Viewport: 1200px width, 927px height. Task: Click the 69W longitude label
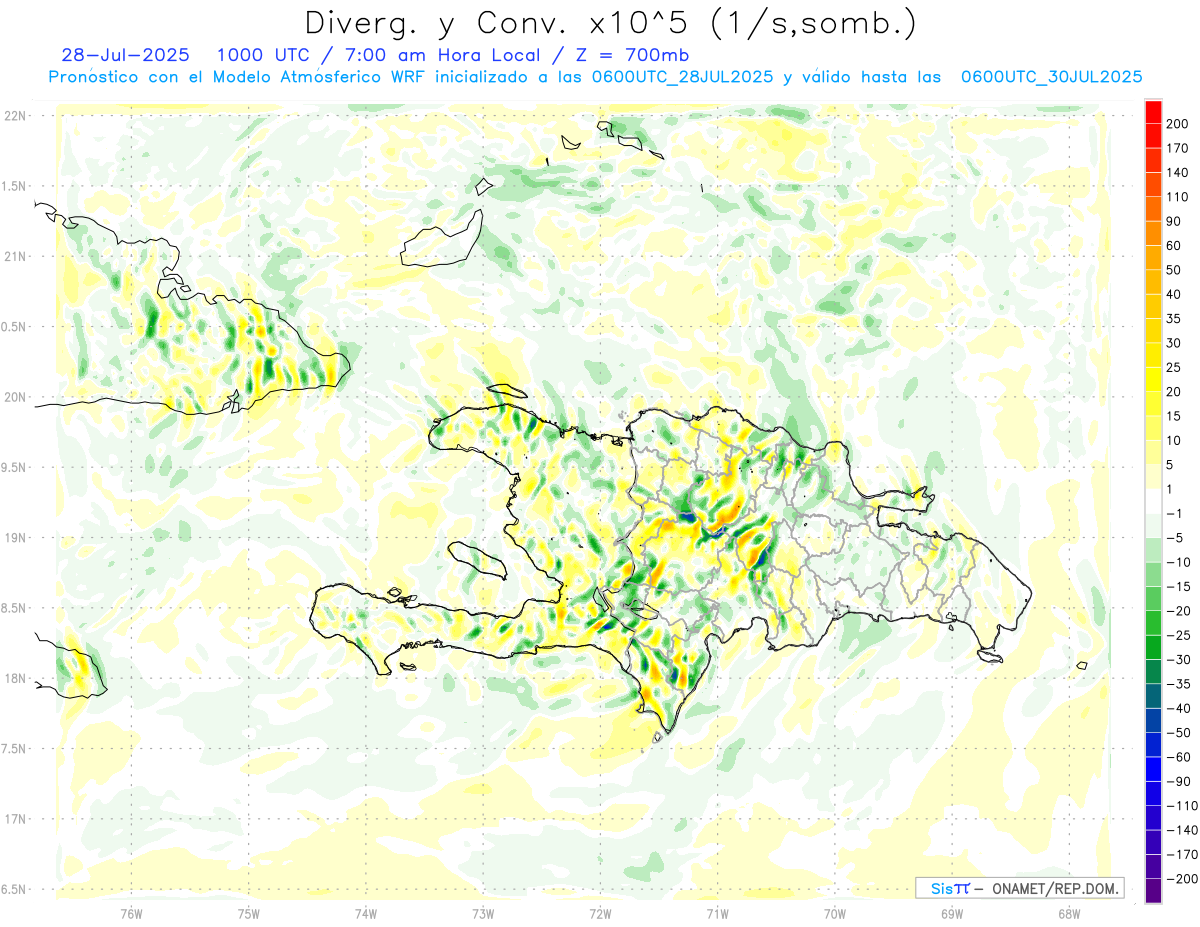[x=951, y=913]
